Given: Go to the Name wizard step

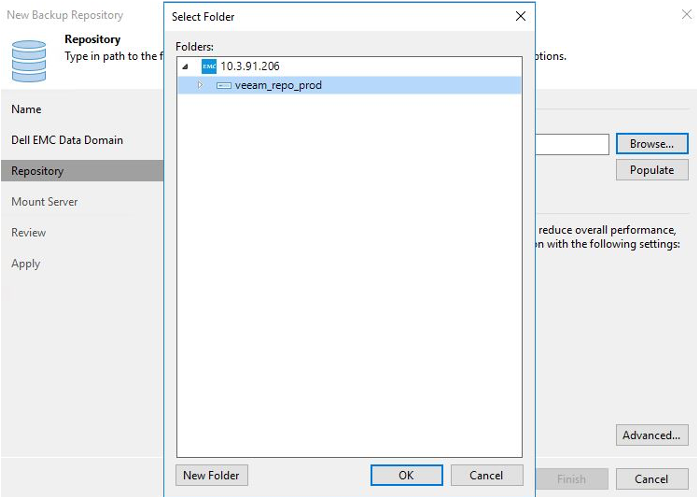Looking at the screenshot, I should point(26,109).
